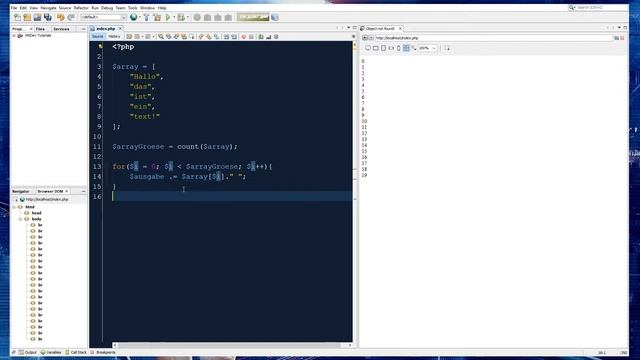This screenshot has width=640, height=360.
Task: Click code line 11 with count($array)
Action: point(175,147)
